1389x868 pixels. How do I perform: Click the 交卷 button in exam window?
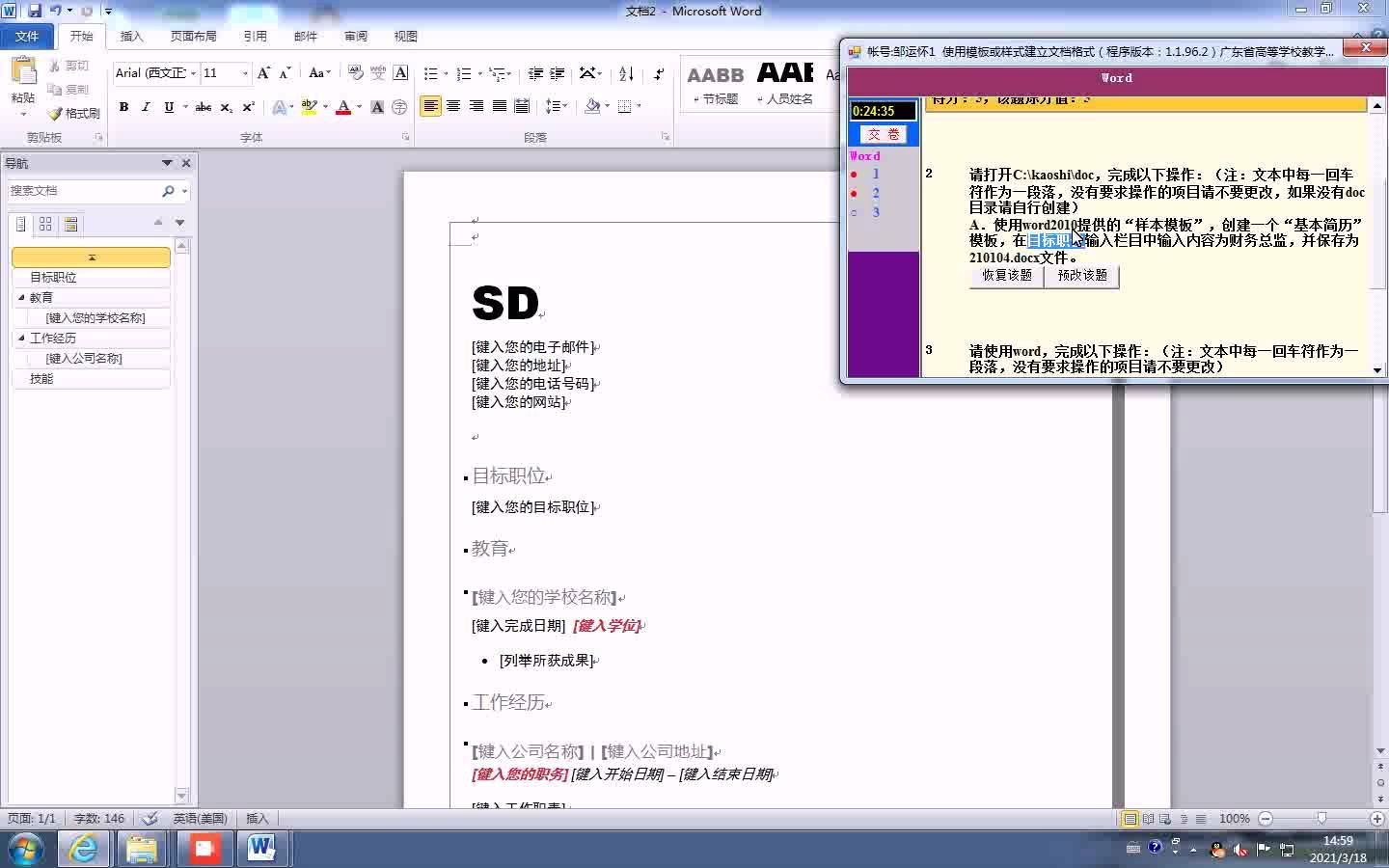pos(884,134)
